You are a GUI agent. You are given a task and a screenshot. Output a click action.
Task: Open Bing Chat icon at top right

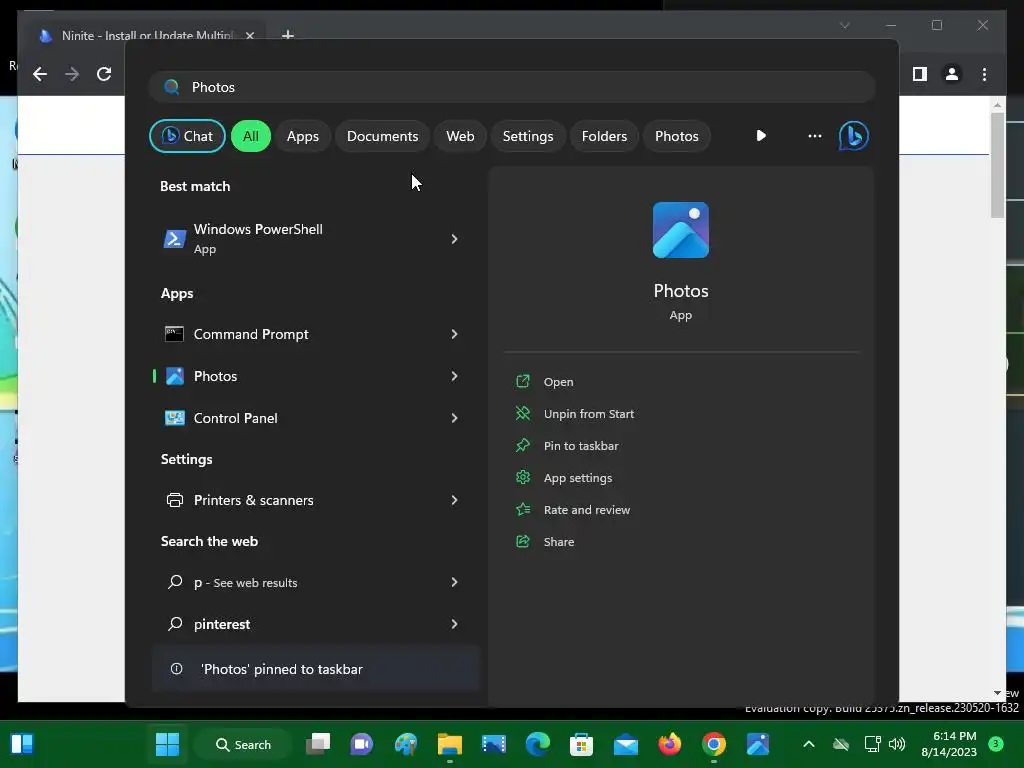pos(853,136)
